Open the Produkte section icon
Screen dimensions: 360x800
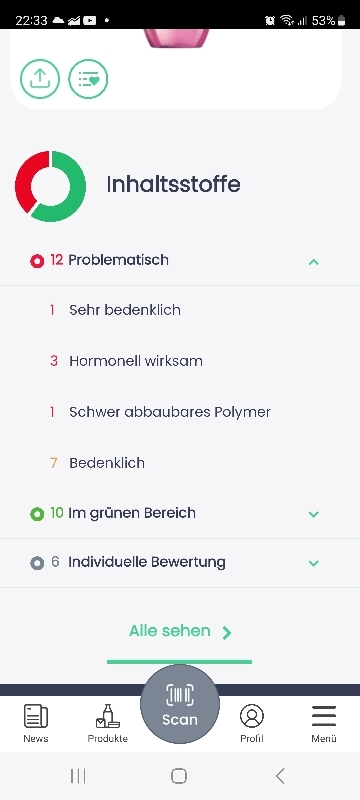[108, 722]
